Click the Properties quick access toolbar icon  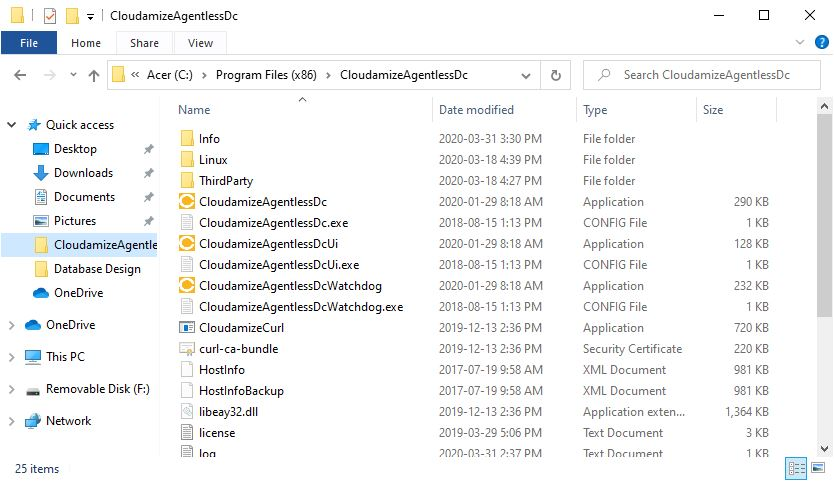tap(49, 16)
